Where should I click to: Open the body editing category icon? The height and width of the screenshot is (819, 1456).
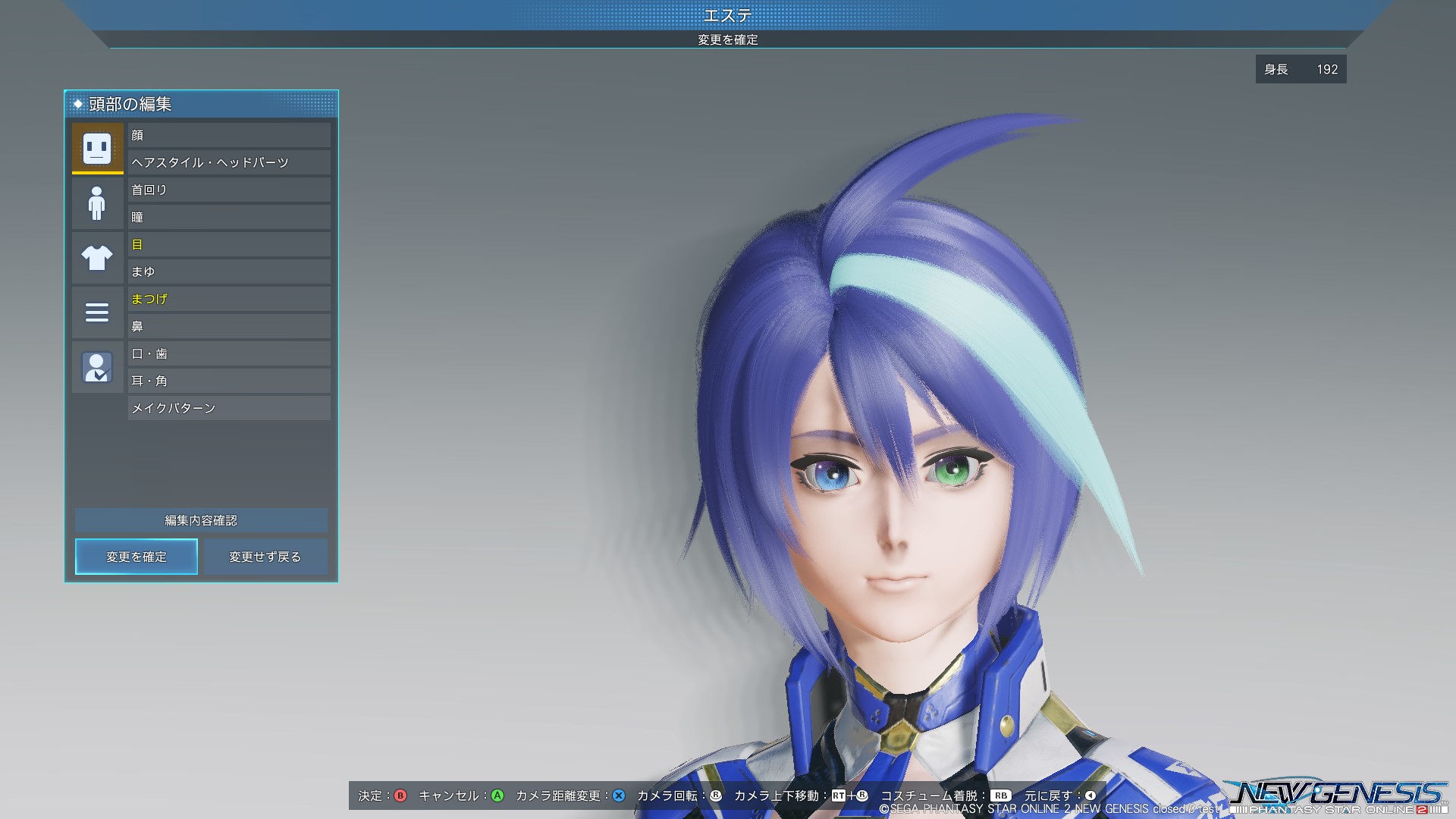pyautogui.click(x=97, y=203)
